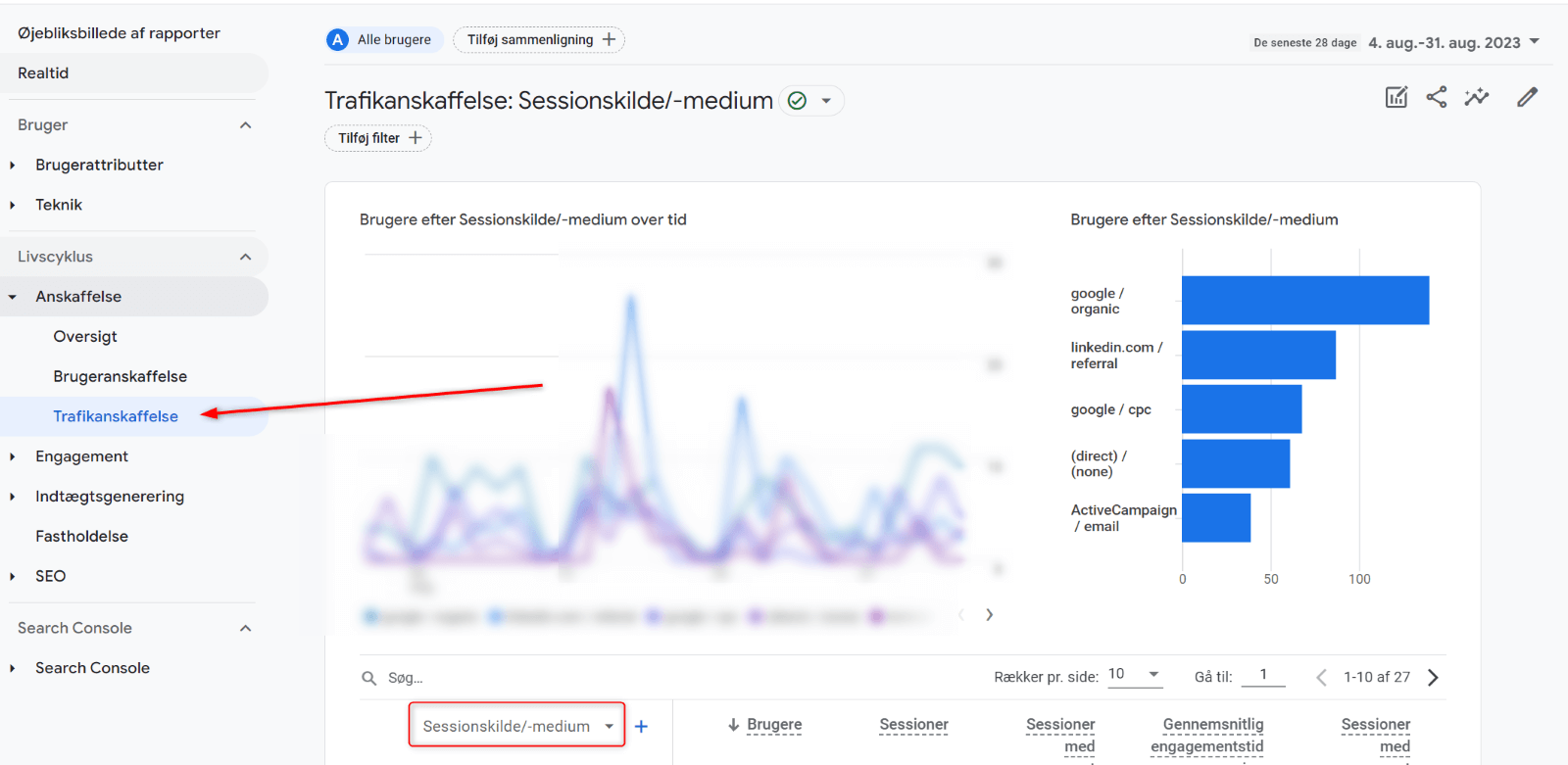Click the Gå til page number field
Image resolution: width=1568 pixels, height=765 pixels.
1263,675
